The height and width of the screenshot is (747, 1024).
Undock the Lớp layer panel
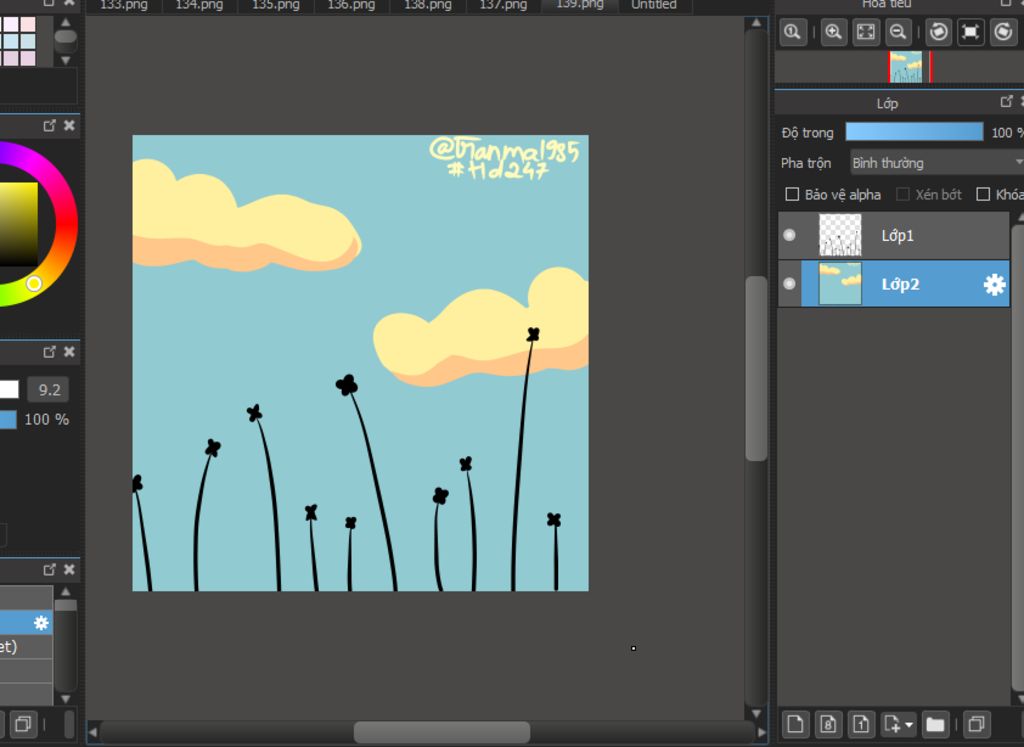pyautogui.click(x=1006, y=101)
